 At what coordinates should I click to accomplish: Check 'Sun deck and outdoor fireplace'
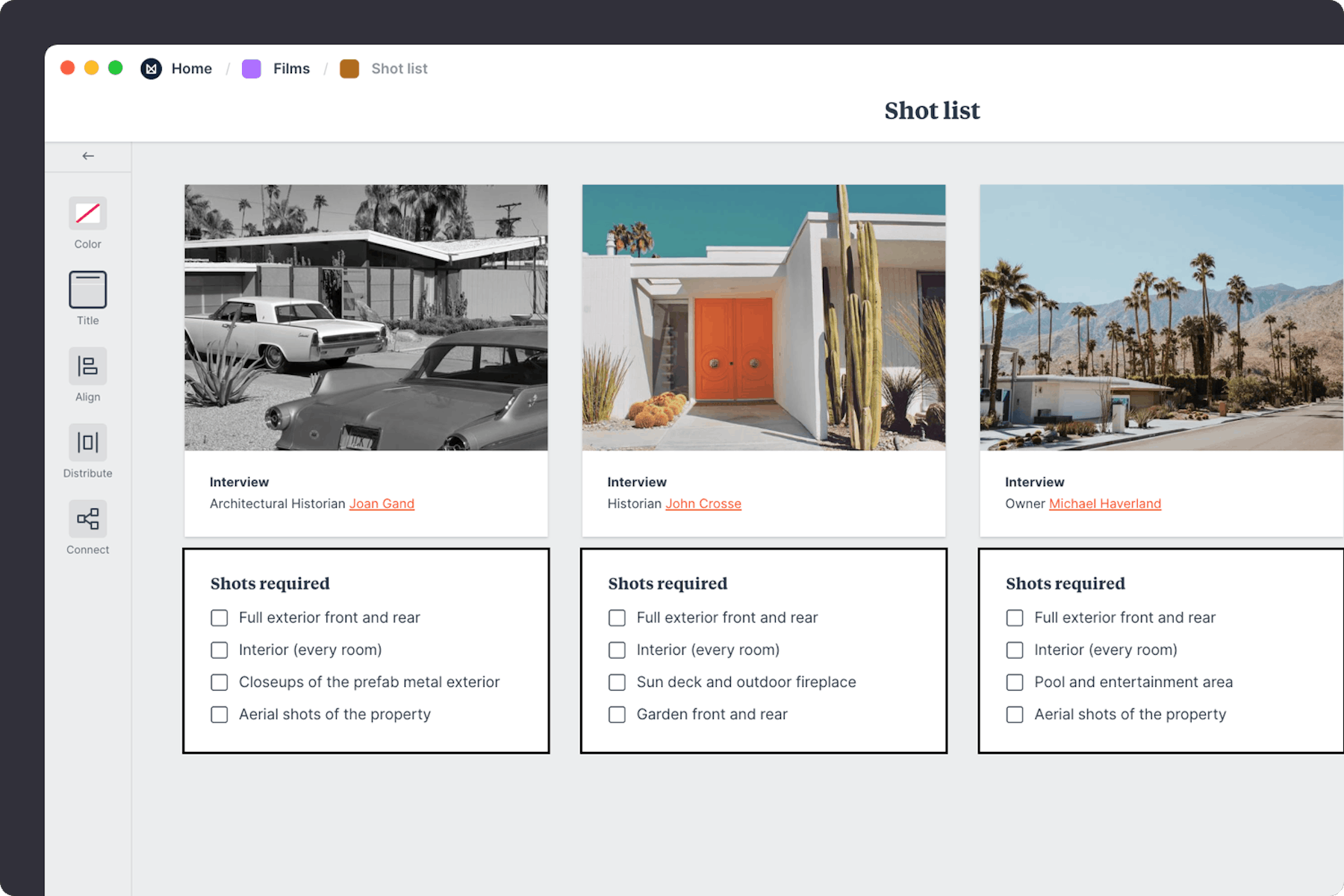617,682
